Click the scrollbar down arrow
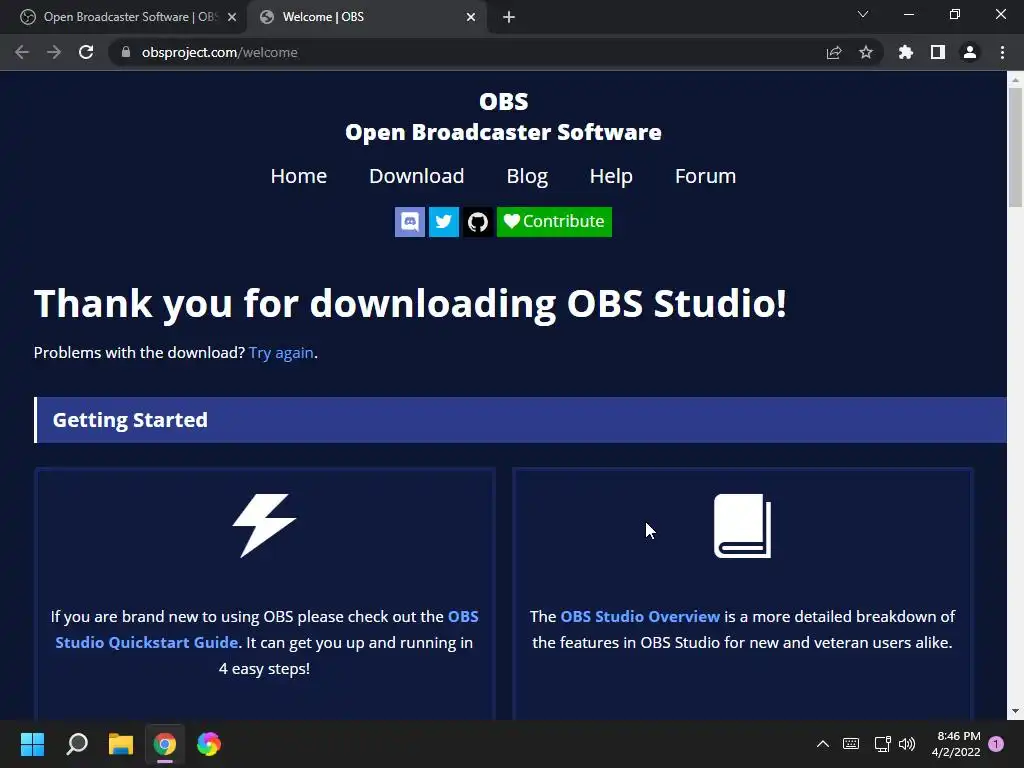Screen dimensions: 1024x768 coord(1015,711)
